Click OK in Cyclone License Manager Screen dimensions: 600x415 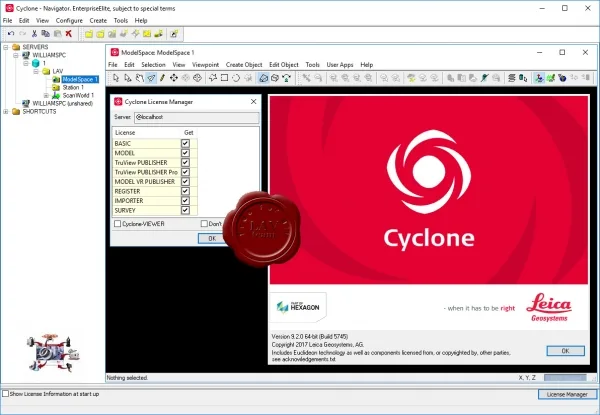(212, 238)
